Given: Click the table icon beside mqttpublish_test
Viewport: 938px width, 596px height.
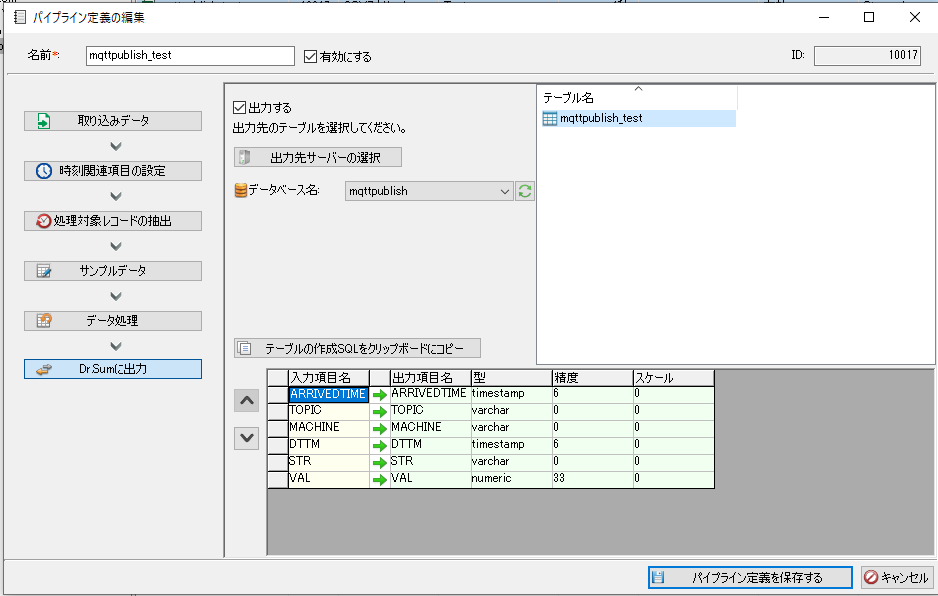Looking at the screenshot, I should coord(549,118).
